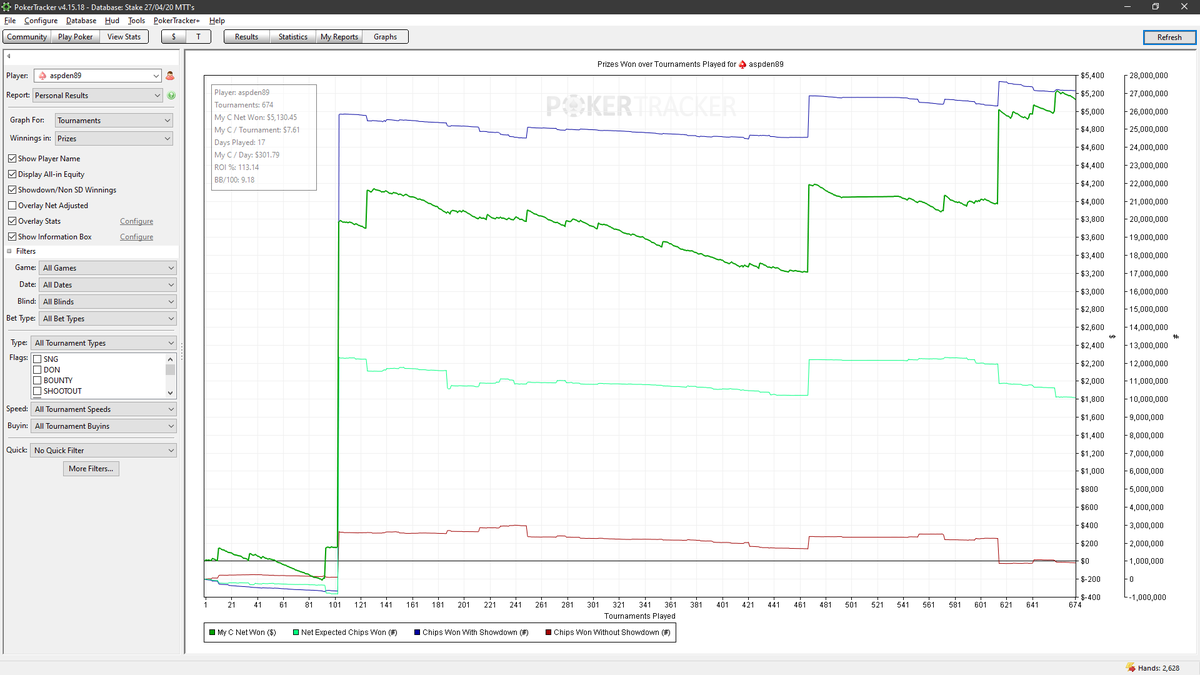Click the graph title with aspden89

coord(690,63)
